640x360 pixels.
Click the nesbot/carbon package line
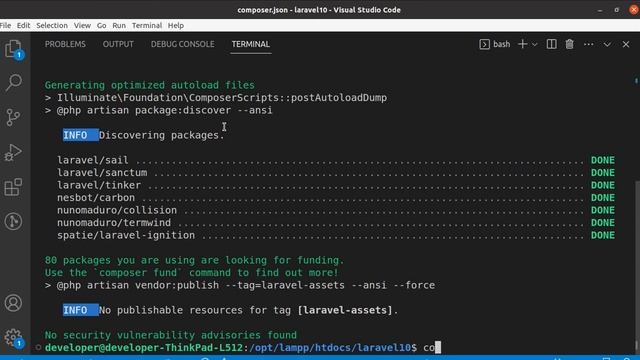click(336, 198)
